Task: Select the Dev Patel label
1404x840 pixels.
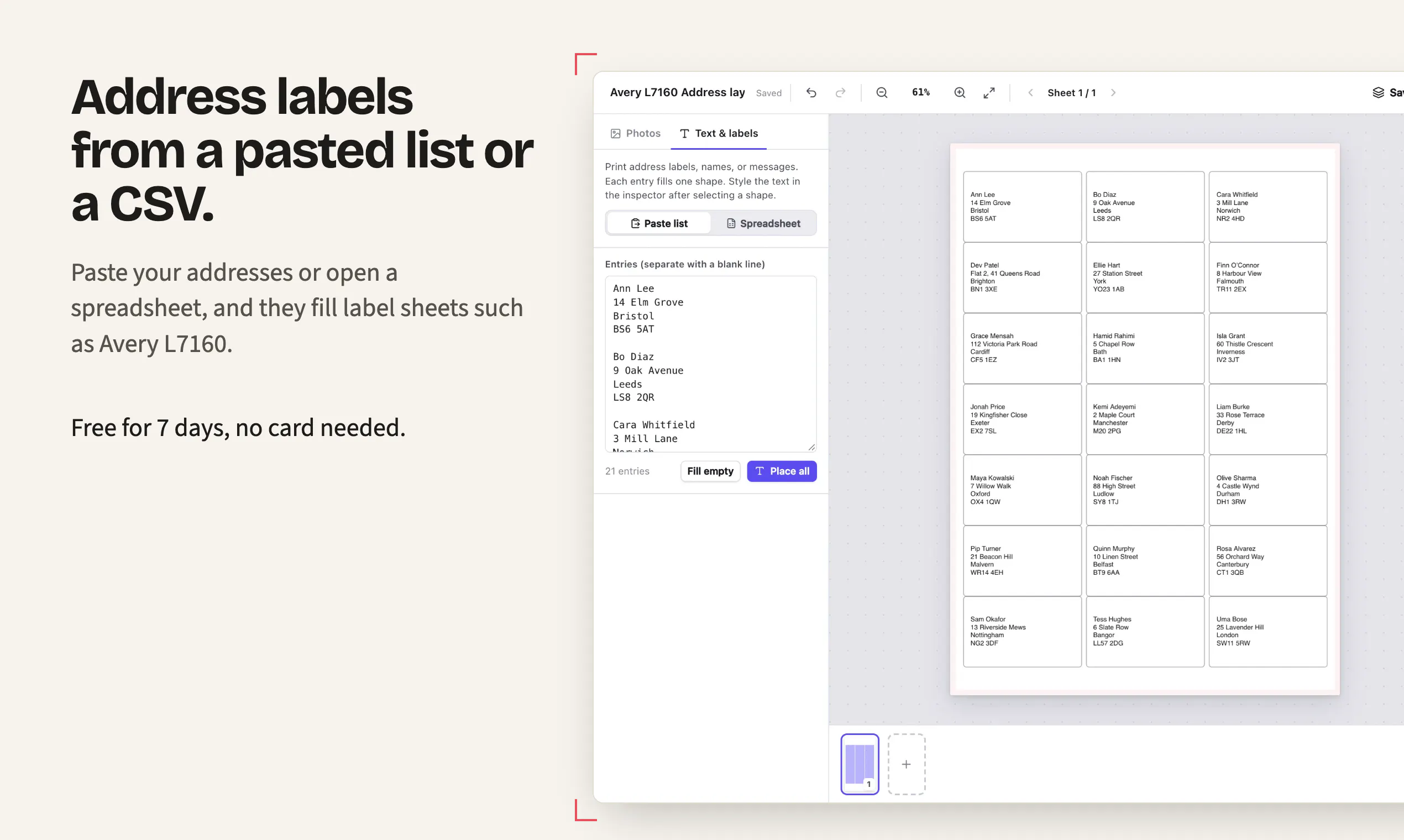Action: (x=1022, y=277)
